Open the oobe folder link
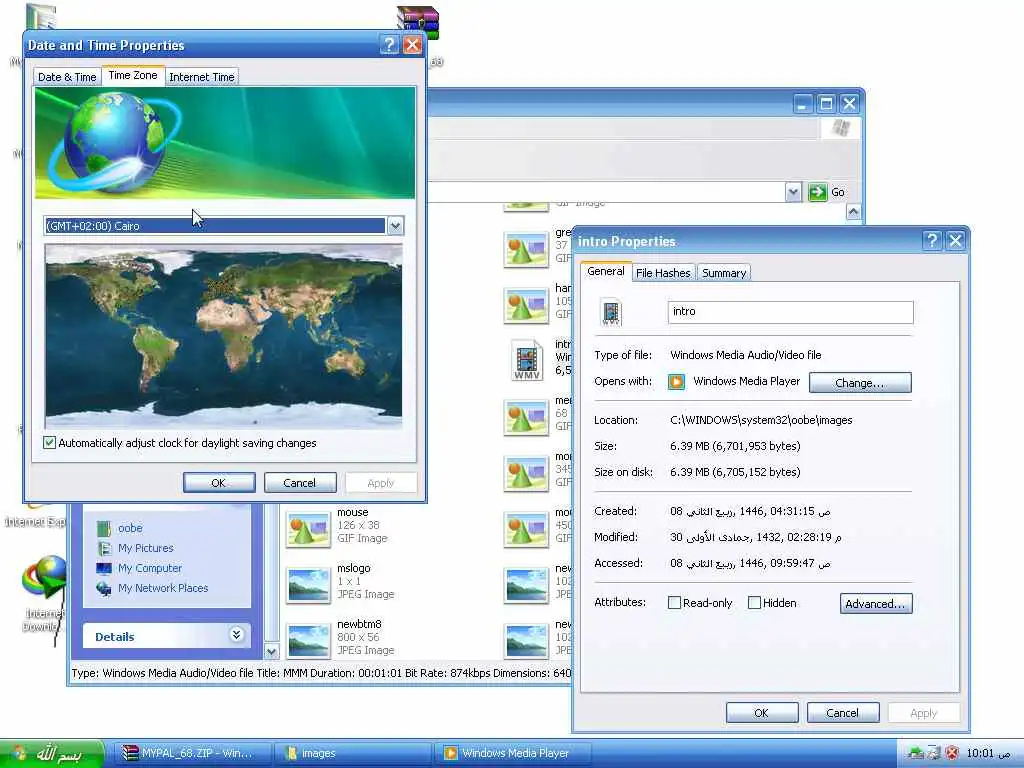Image resolution: width=1024 pixels, height=768 pixels. pyautogui.click(x=130, y=528)
